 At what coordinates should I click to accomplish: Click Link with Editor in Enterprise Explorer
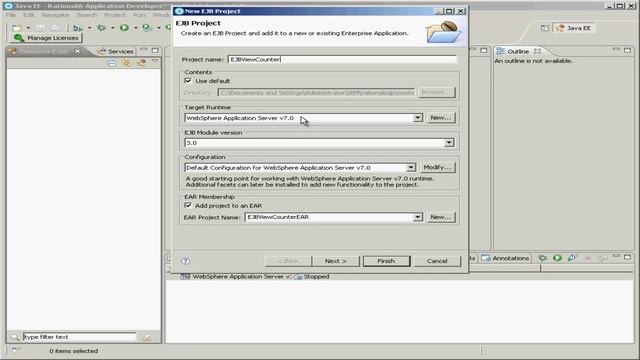click(x=126, y=63)
